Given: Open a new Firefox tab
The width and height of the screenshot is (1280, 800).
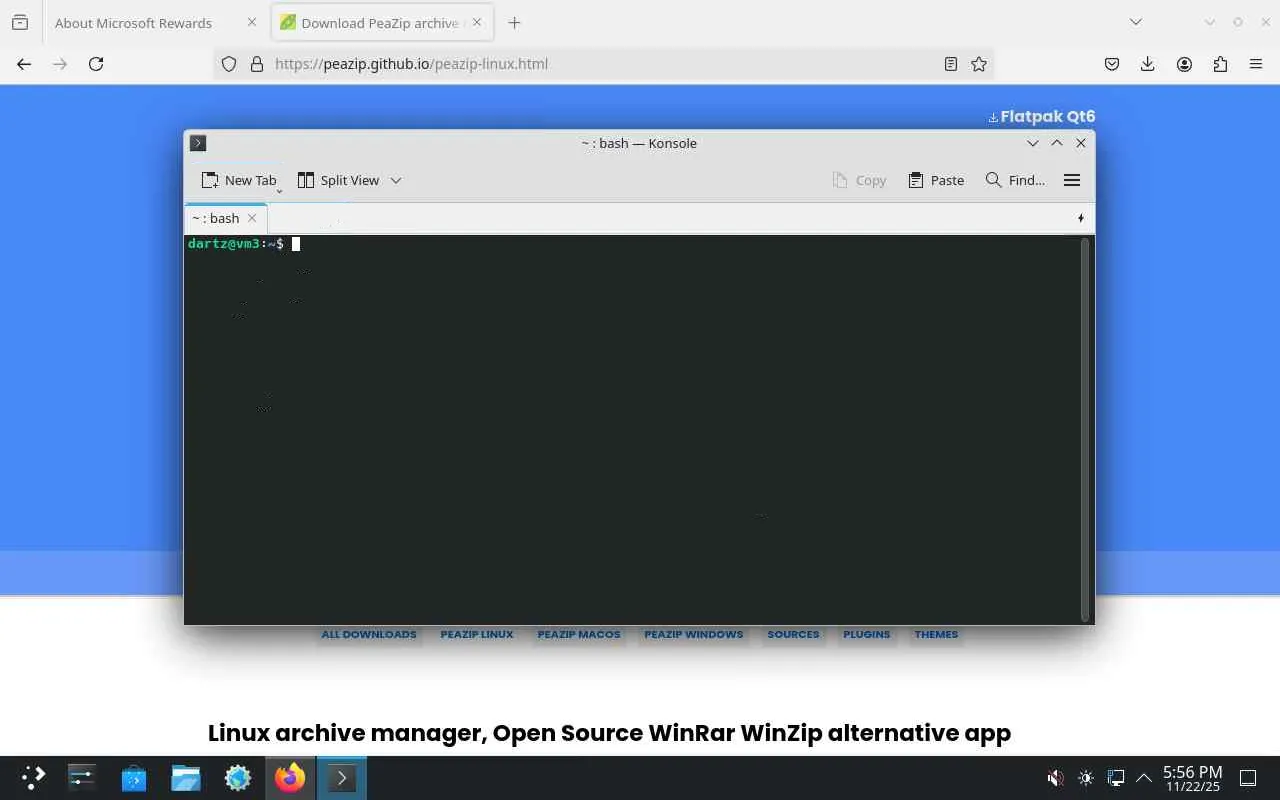Looking at the screenshot, I should pos(514,23).
